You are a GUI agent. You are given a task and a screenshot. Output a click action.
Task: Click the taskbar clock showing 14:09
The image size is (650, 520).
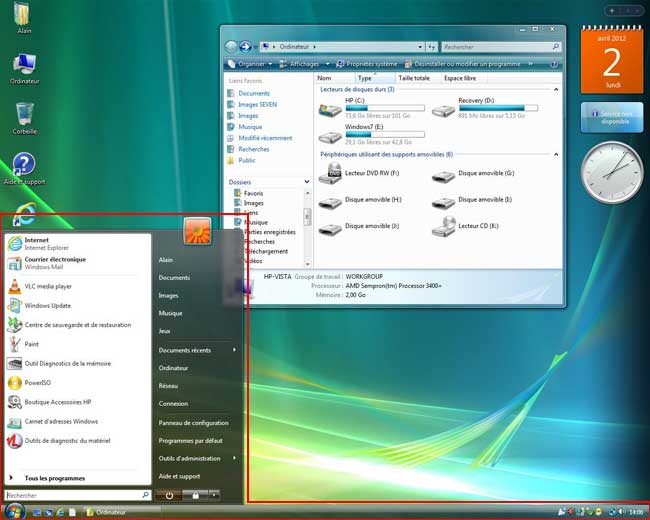636,513
